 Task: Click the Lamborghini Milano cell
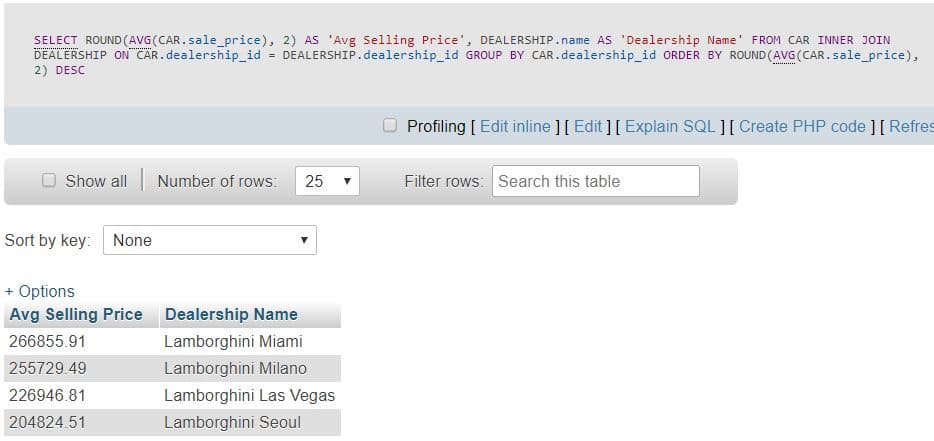pos(250,368)
